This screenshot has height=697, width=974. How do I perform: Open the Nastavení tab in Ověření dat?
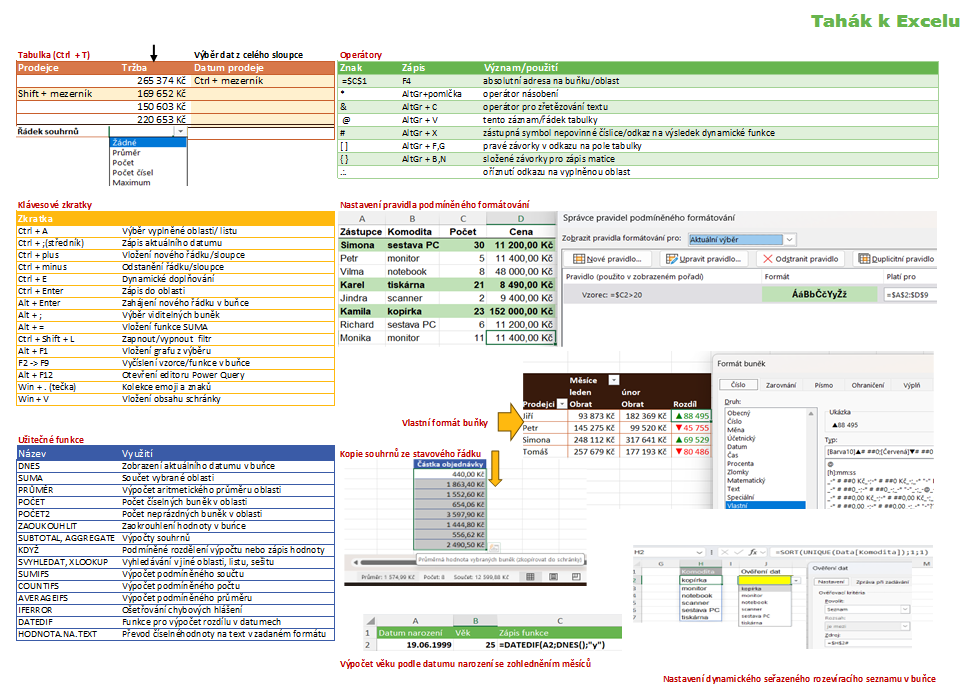[831, 581]
